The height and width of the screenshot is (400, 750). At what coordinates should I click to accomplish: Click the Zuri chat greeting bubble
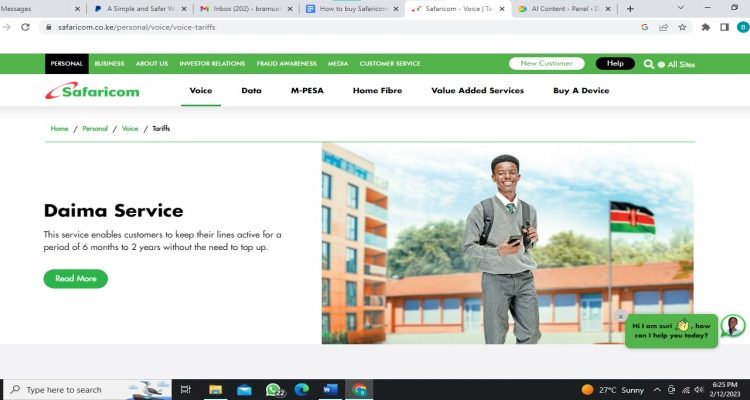(x=671, y=331)
